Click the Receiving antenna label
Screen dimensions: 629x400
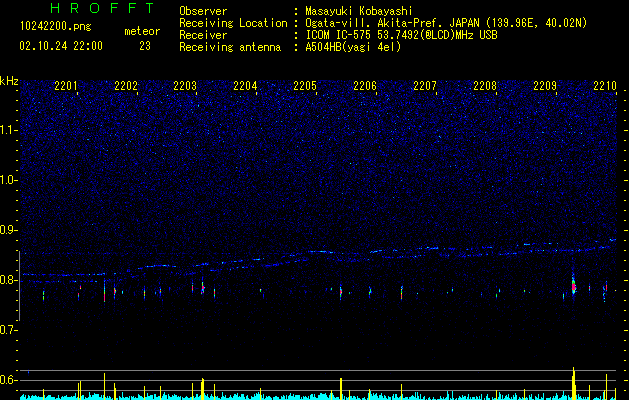(x=230, y=47)
